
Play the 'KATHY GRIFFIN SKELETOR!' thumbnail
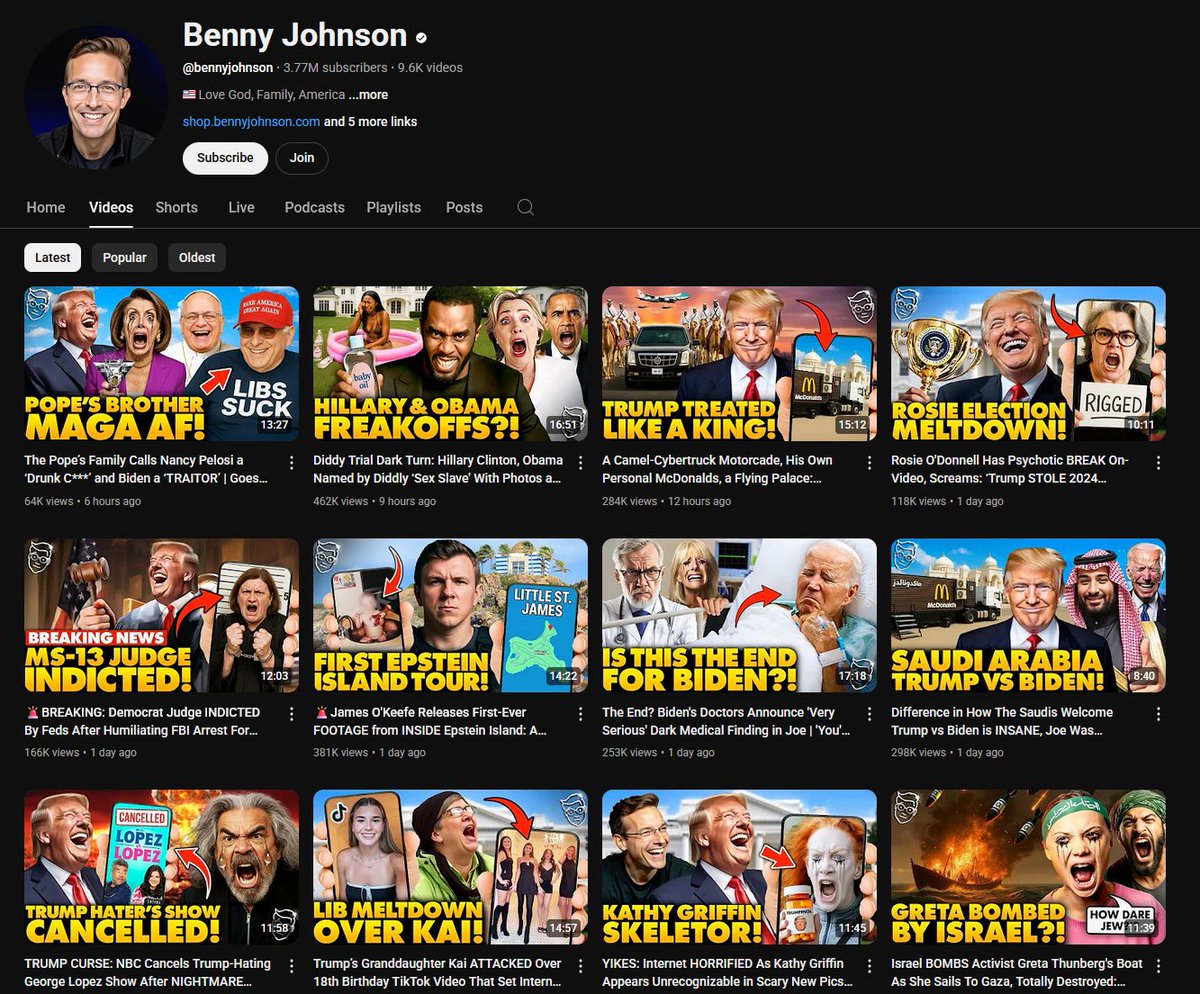(x=739, y=867)
